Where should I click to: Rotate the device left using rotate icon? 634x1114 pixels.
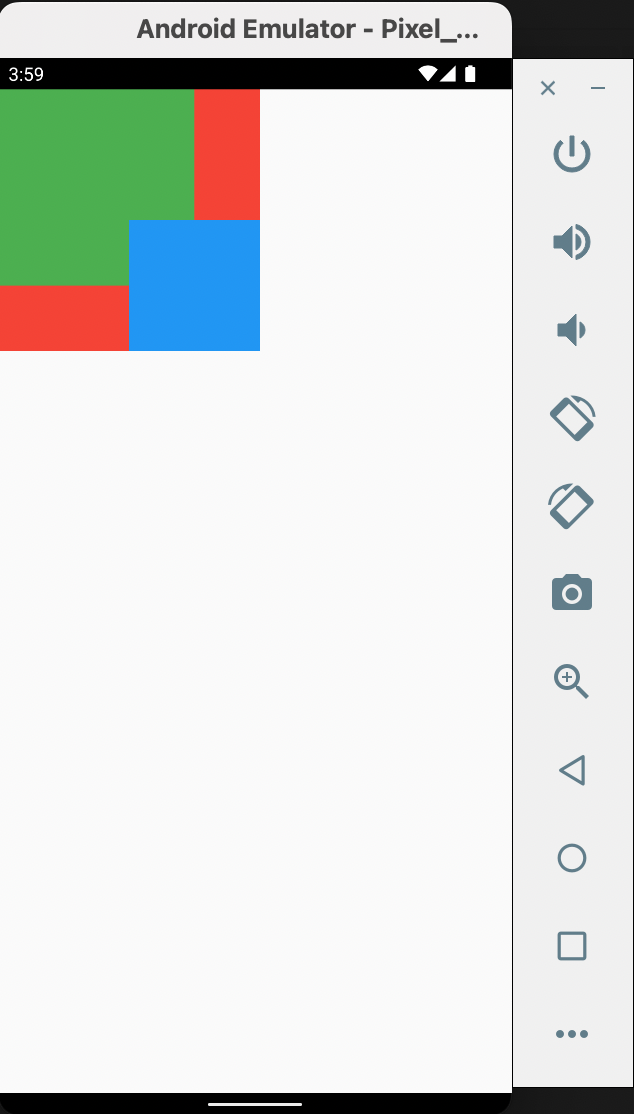[x=572, y=418]
